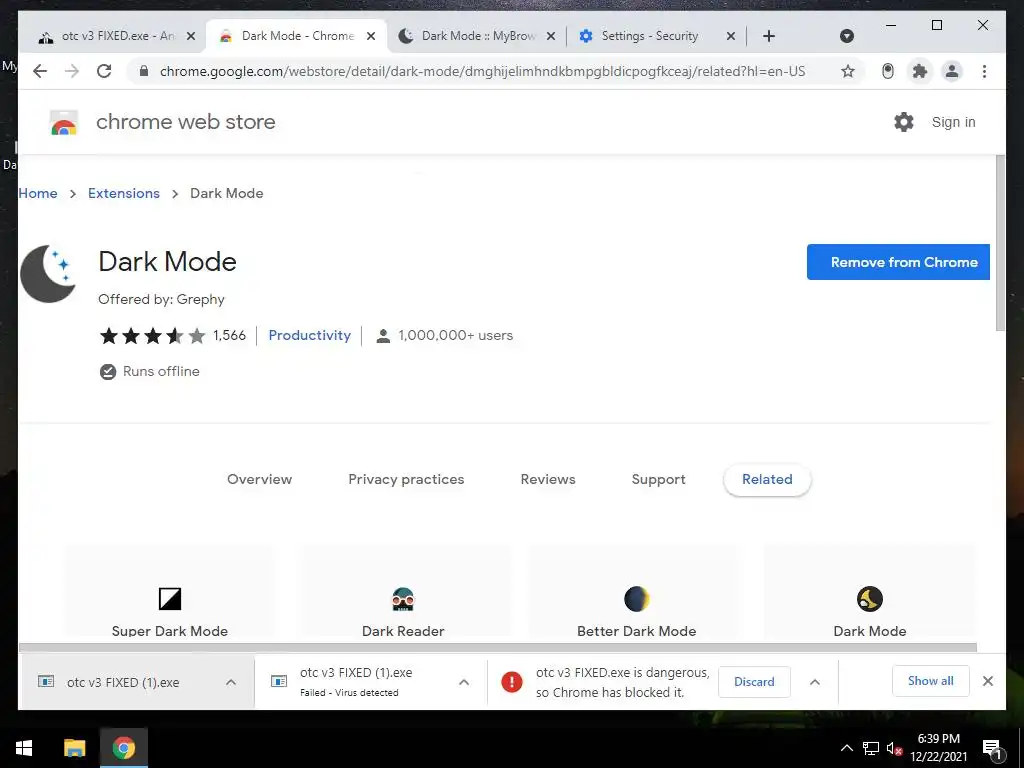
Task: Open Dark Reader related extension
Action: click(x=403, y=591)
